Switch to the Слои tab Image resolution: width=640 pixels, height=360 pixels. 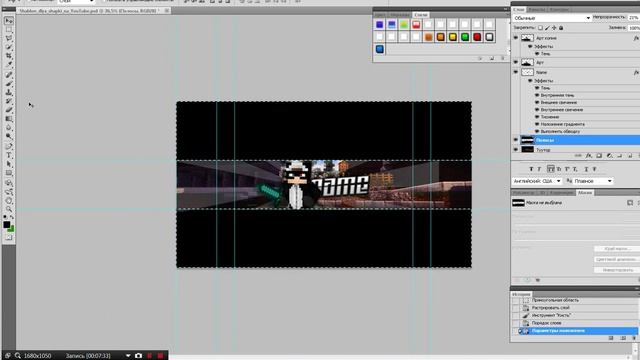click(518, 9)
